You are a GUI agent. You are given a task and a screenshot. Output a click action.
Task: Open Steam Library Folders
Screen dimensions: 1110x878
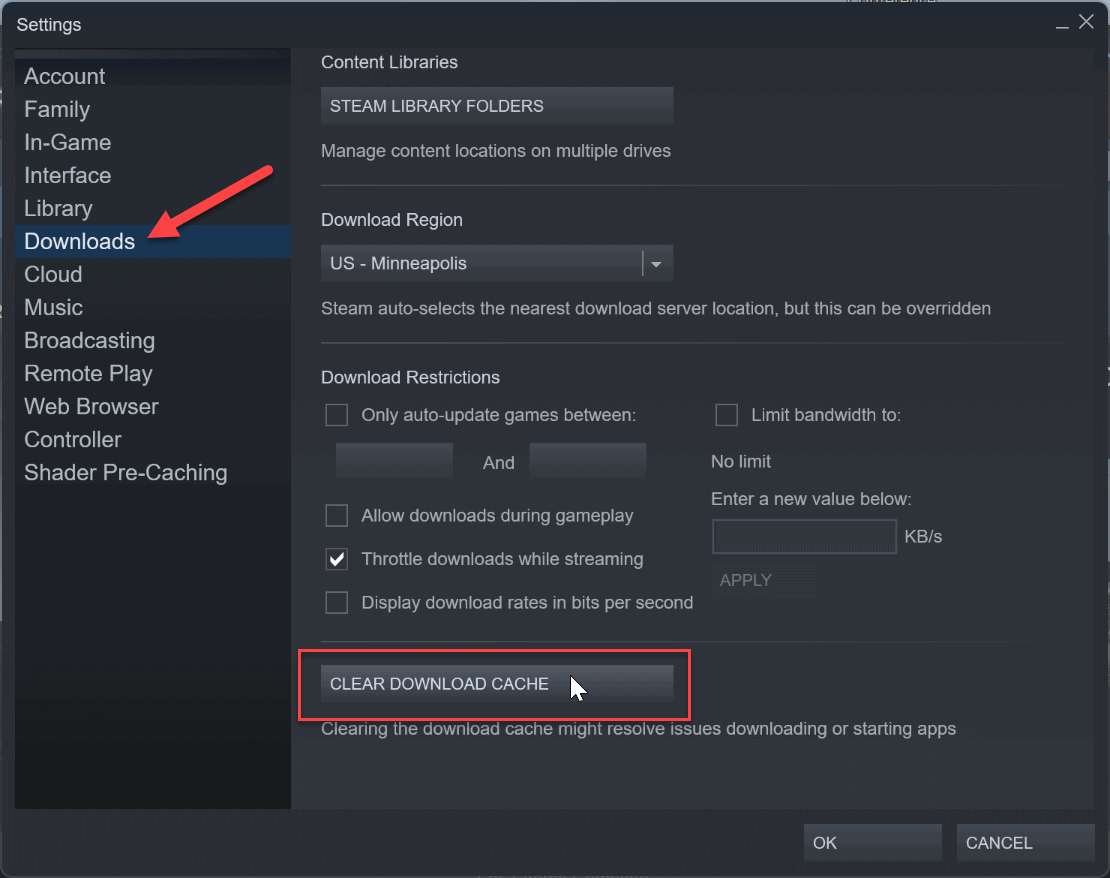point(497,105)
